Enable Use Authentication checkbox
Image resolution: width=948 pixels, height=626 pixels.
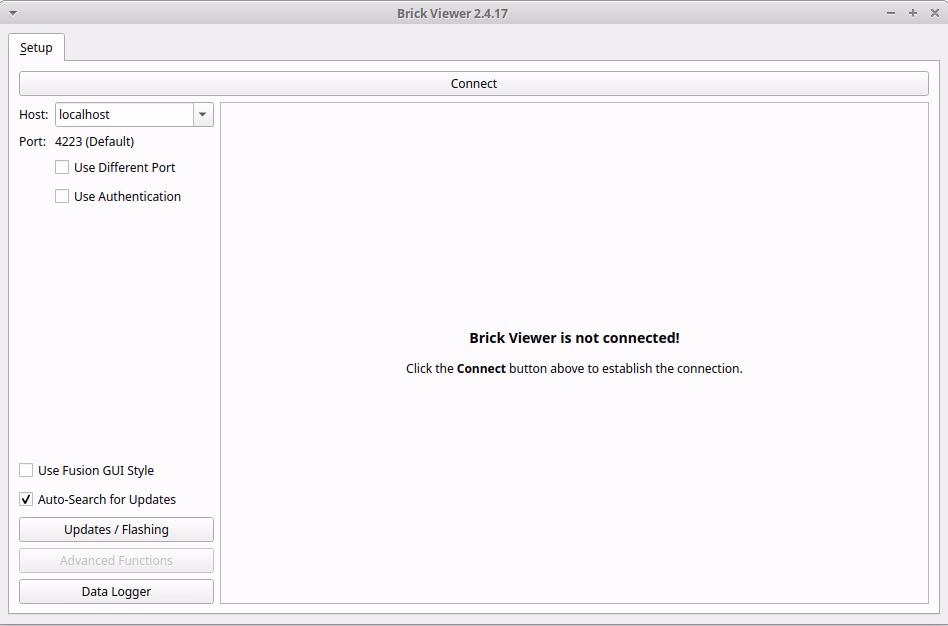[x=62, y=196]
